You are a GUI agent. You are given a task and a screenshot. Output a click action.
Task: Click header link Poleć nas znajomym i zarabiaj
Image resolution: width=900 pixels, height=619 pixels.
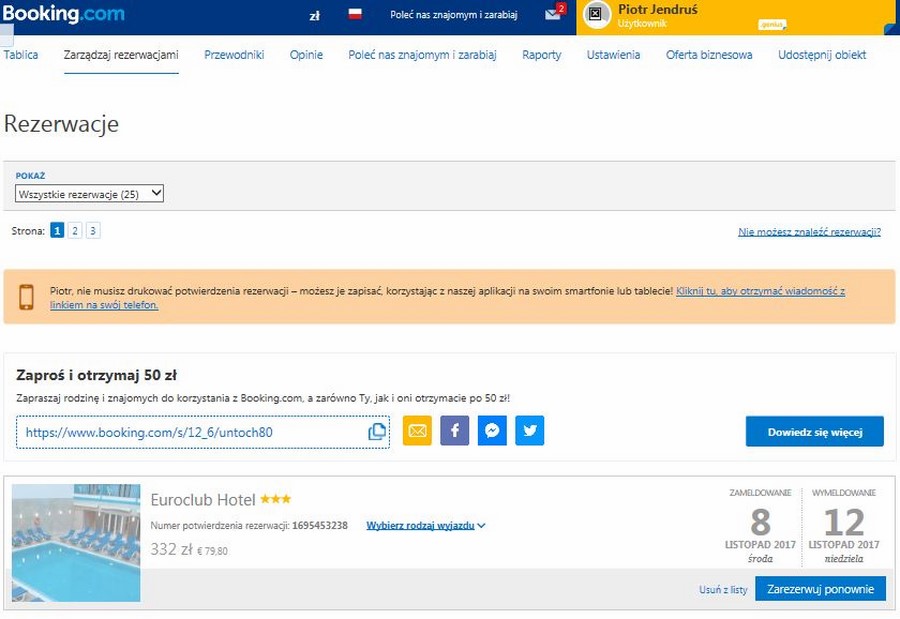[x=453, y=14]
